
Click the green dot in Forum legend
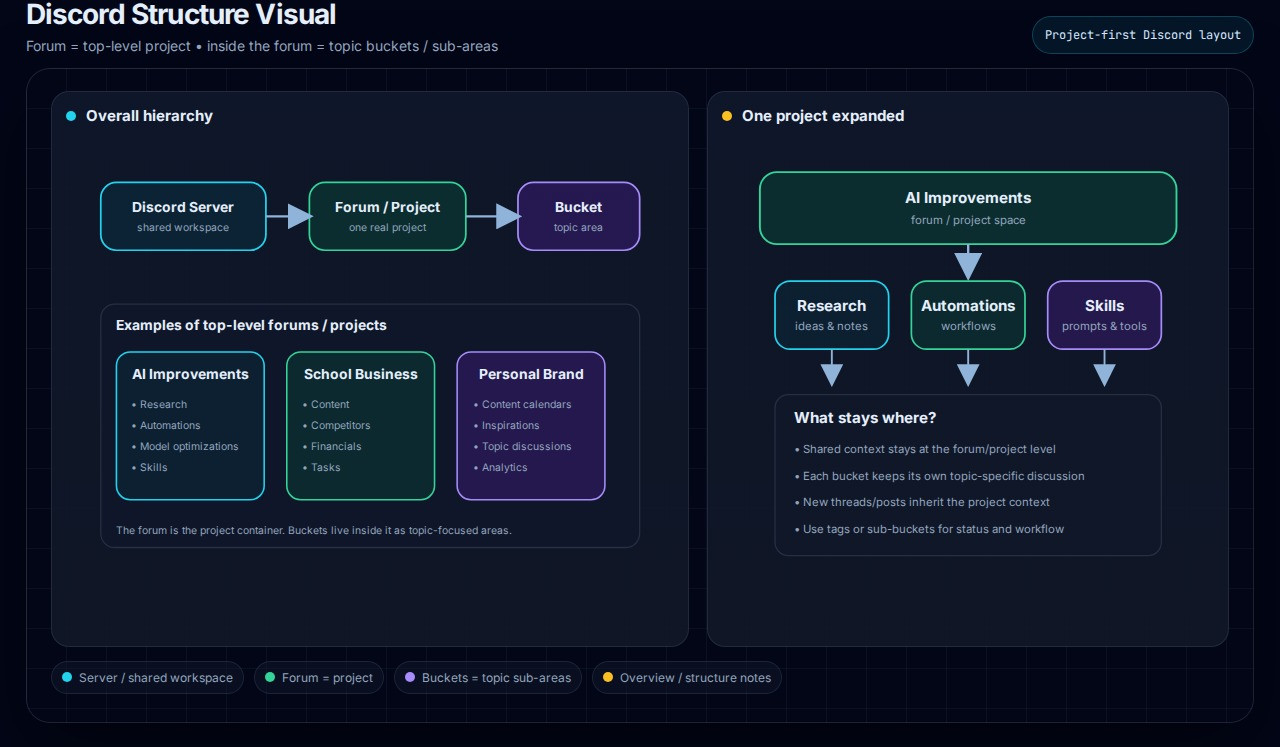tap(270, 677)
